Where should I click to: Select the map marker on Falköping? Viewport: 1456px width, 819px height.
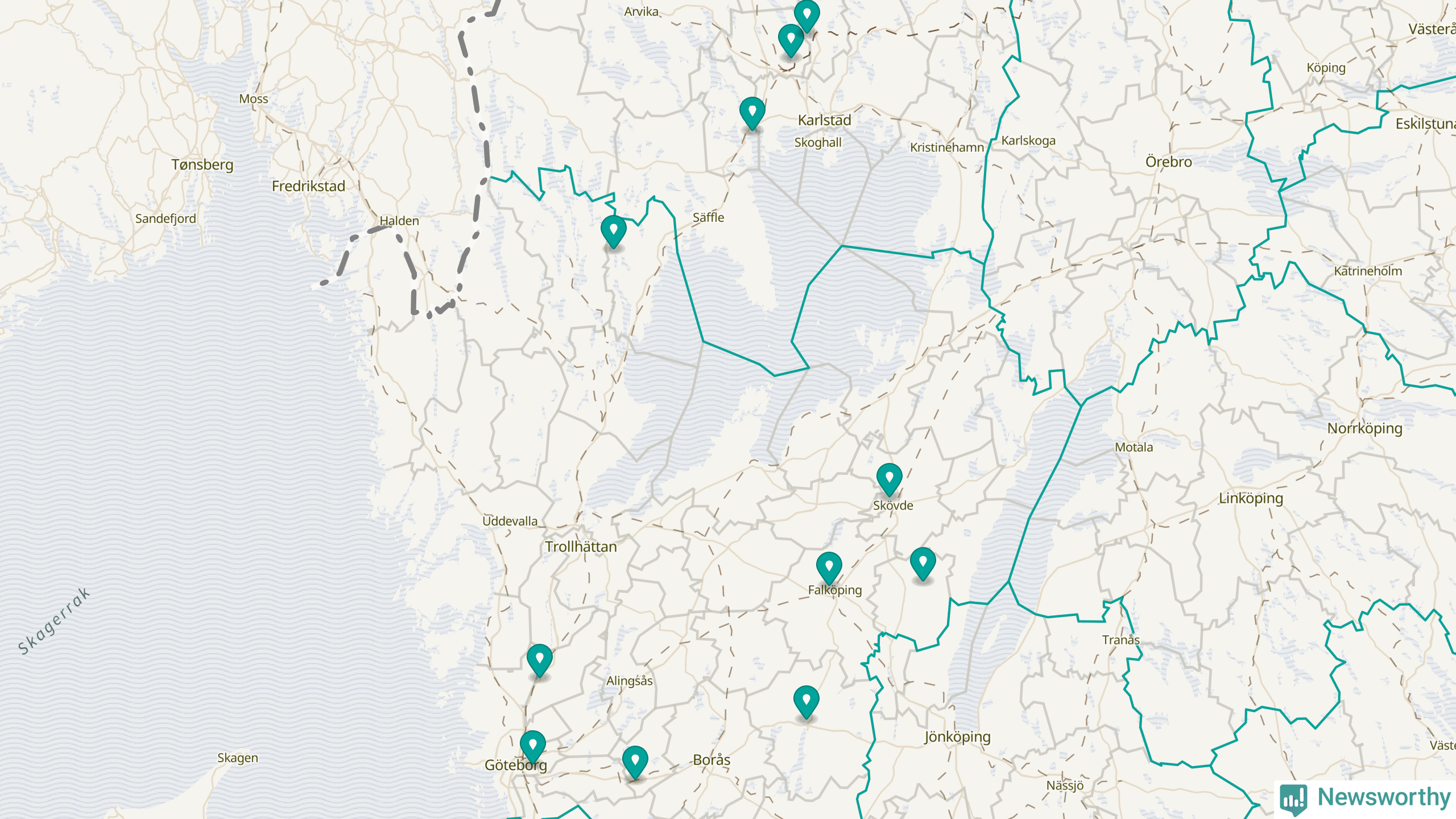pos(829,568)
